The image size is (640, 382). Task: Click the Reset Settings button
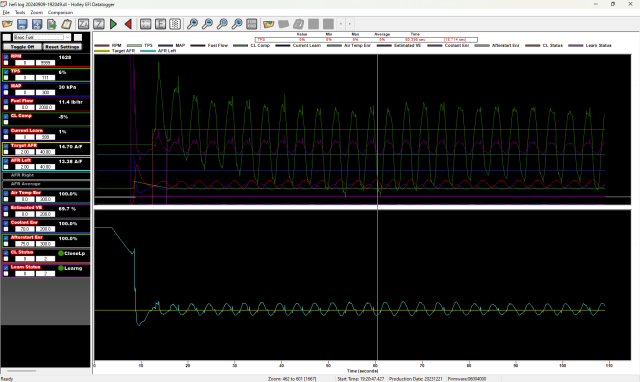[62, 47]
